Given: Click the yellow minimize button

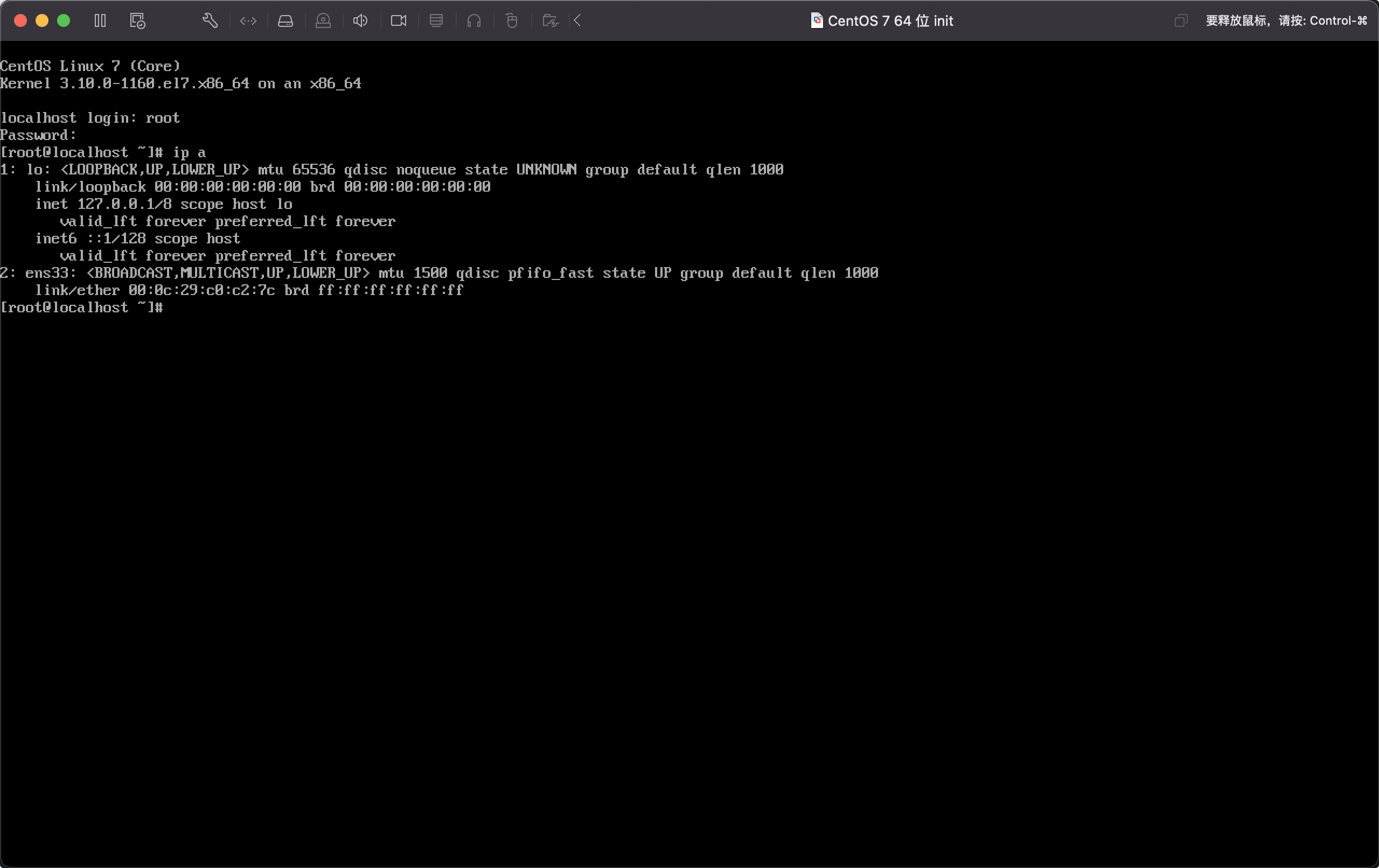Looking at the screenshot, I should [42, 20].
